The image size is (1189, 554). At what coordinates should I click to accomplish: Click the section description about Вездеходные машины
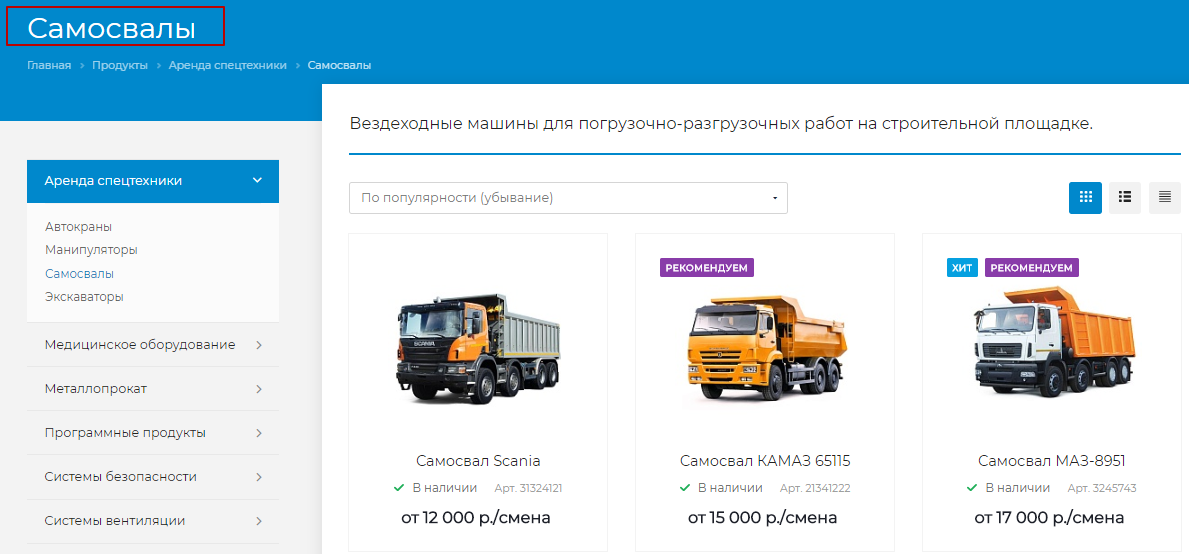(721, 124)
